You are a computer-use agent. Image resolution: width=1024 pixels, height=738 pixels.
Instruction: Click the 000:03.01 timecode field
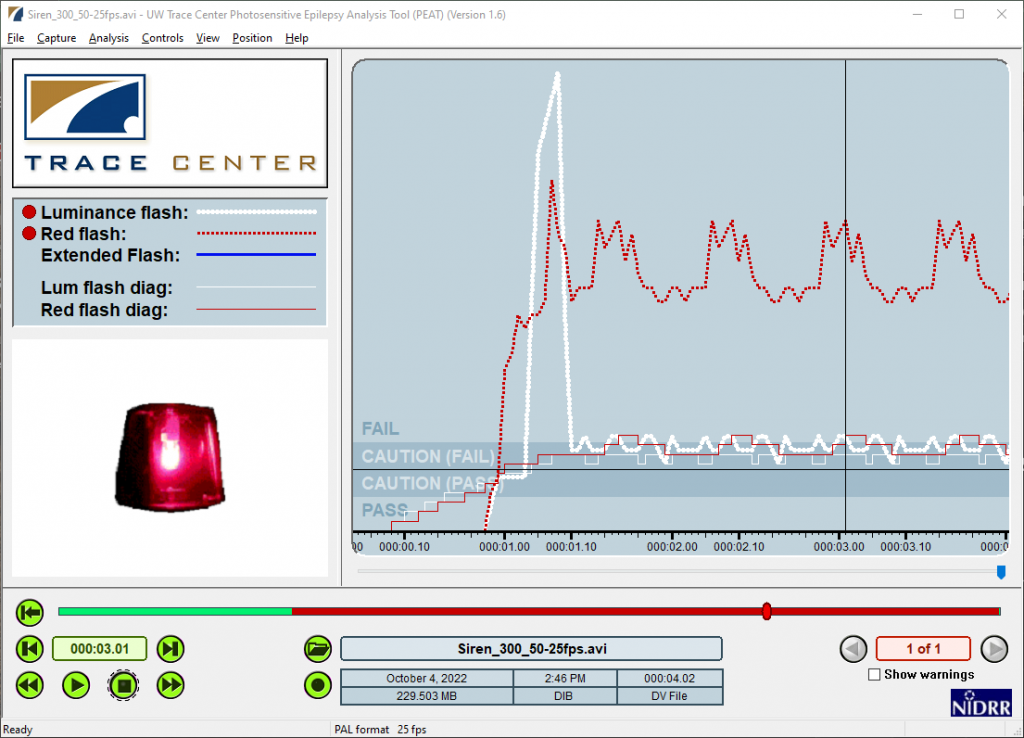pyautogui.click(x=99, y=649)
